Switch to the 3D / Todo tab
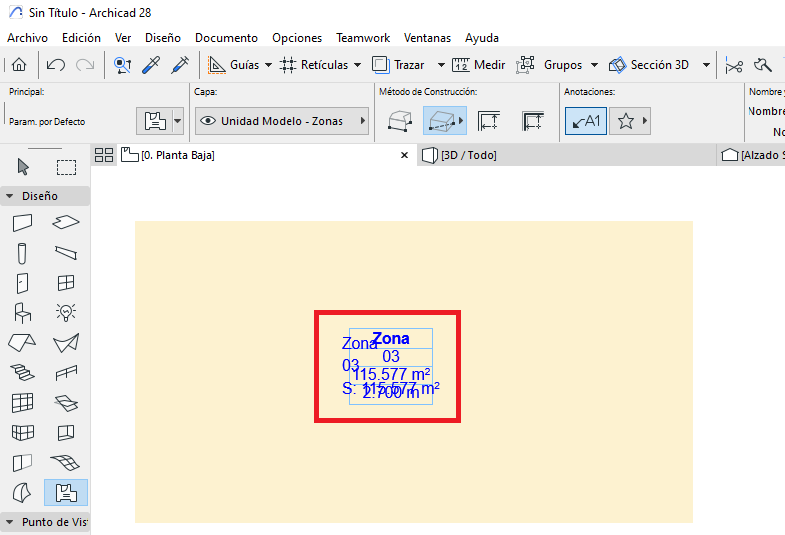Image resolution: width=785 pixels, height=535 pixels. point(468,155)
